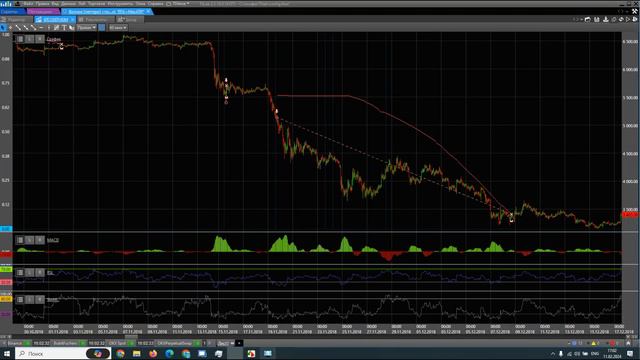Click the OKX Spot connection status
The image size is (640, 360).
coord(120,344)
